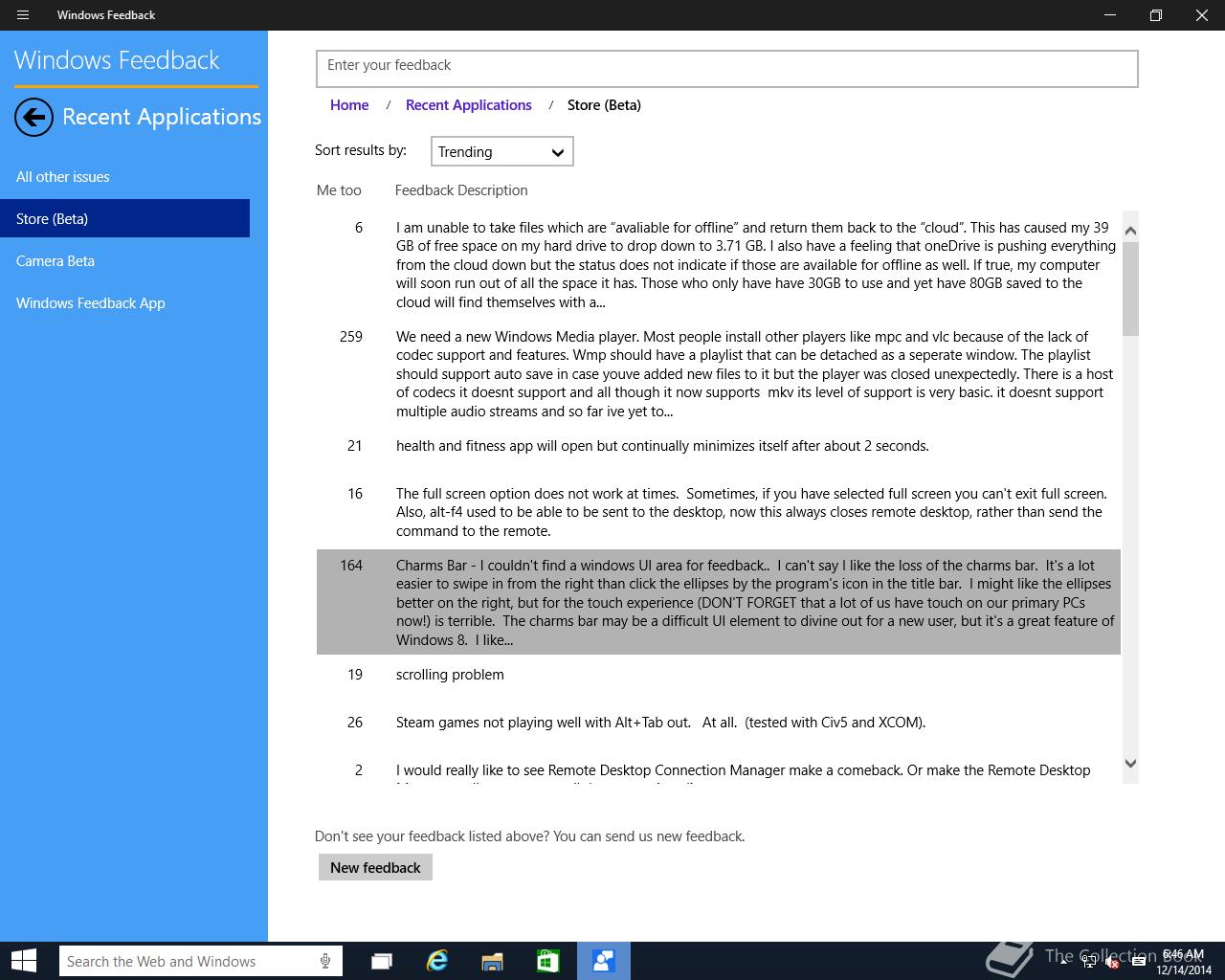Click the Windows Feedback taskbar icon
This screenshot has width=1225, height=980.
click(603, 961)
